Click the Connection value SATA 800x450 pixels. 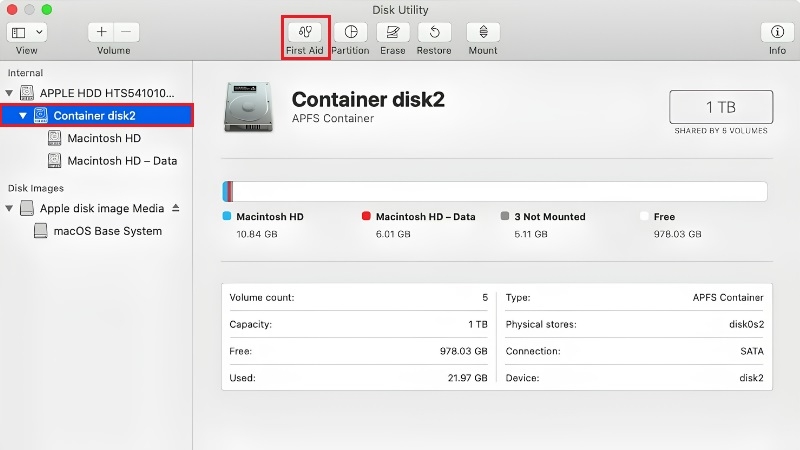tap(752, 352)
